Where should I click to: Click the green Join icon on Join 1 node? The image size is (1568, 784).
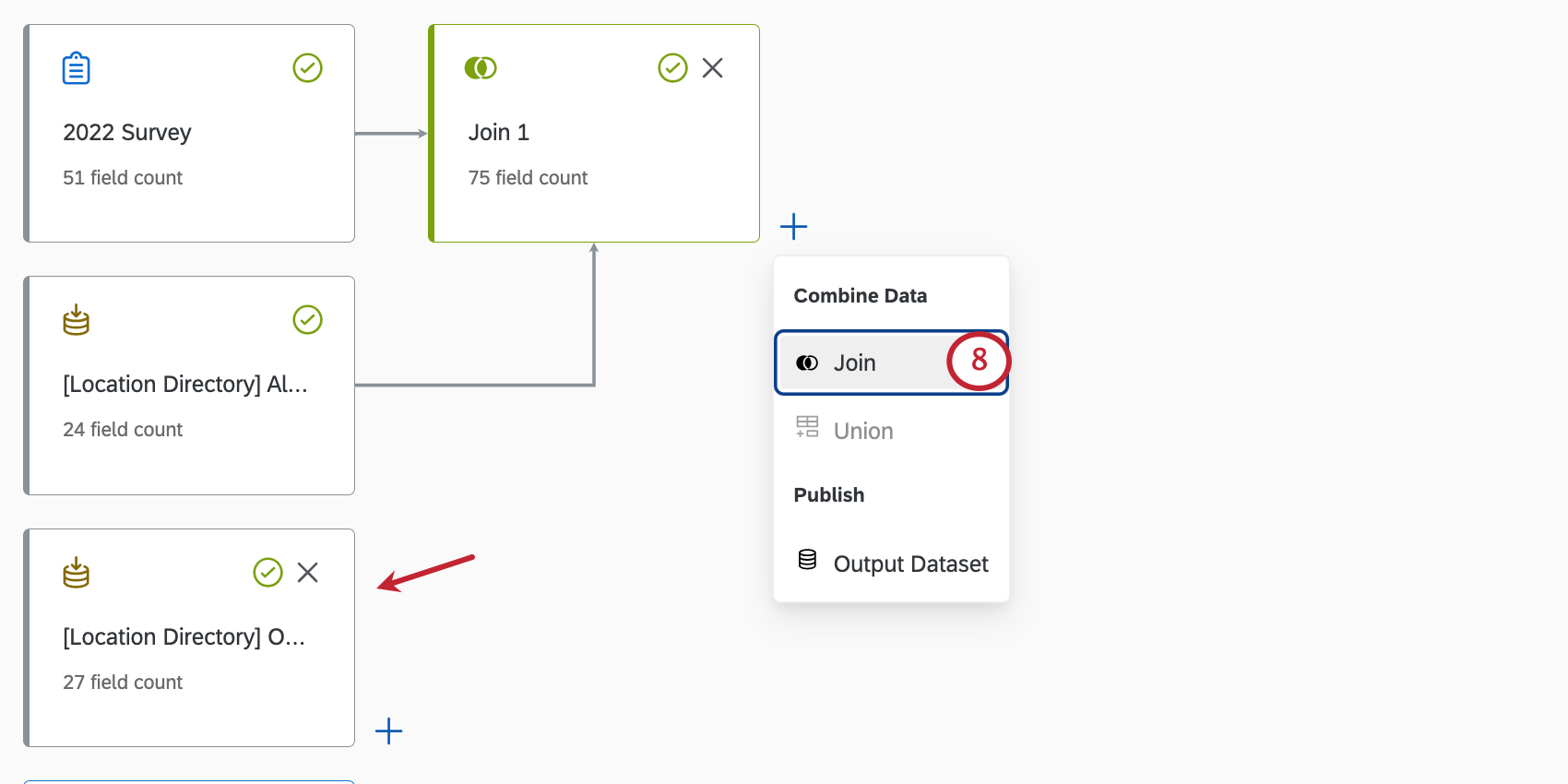[481, 67]
